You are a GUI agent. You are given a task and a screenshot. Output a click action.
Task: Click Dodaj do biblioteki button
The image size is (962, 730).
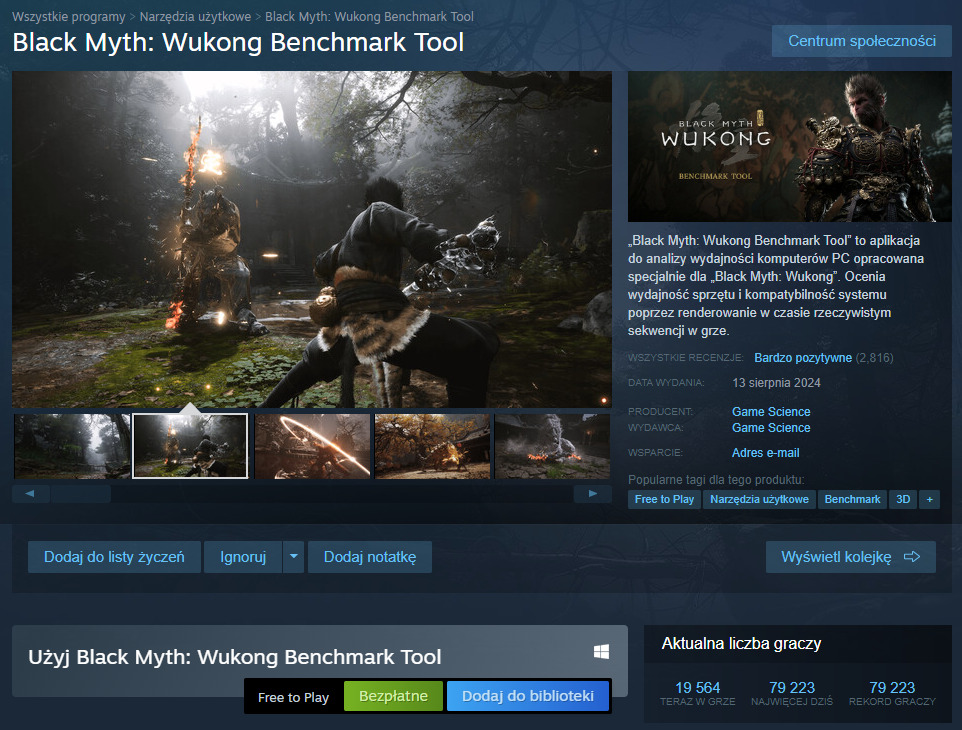(x=528, y=696)
